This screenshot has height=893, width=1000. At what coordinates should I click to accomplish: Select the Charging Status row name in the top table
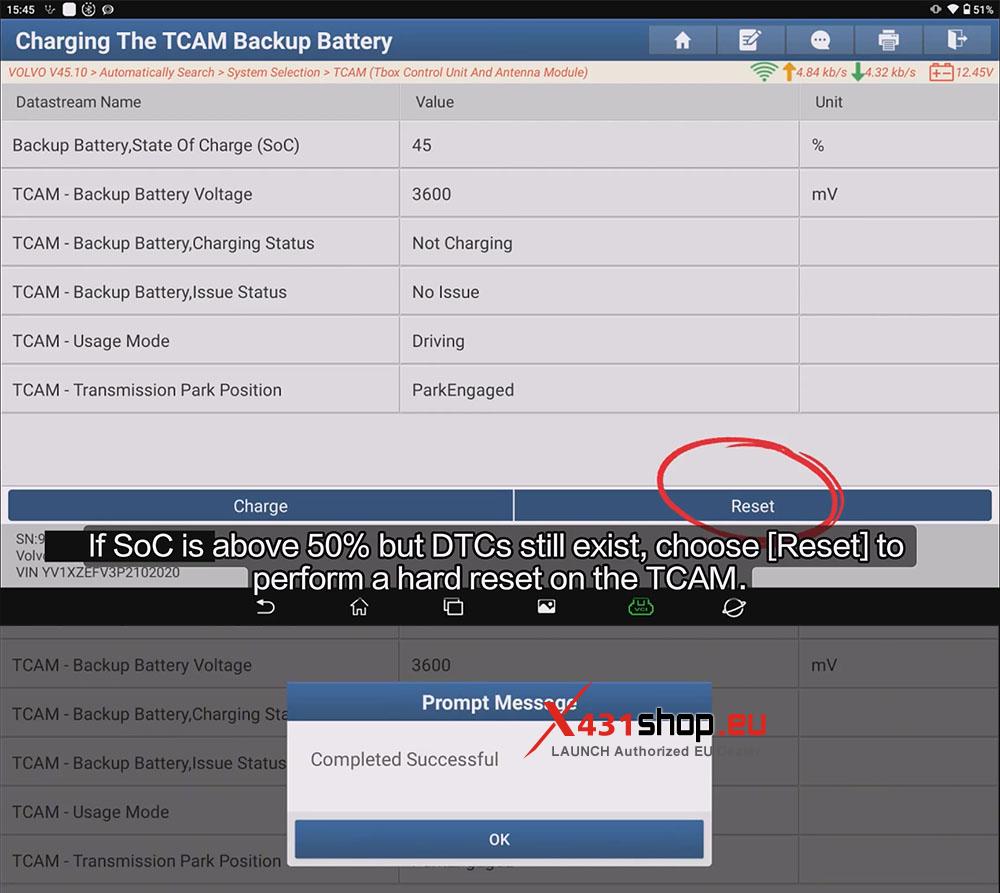(x=163, y=243)
